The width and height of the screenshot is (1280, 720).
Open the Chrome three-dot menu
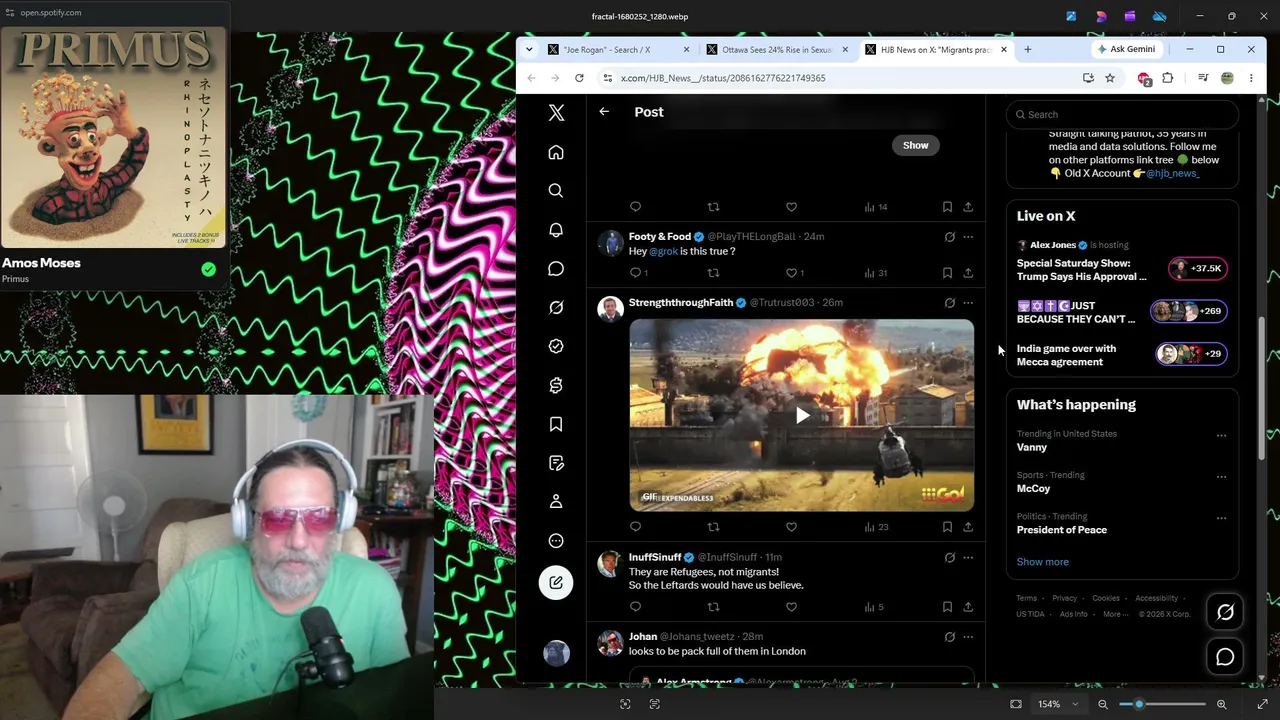[x=1250, y=78]
